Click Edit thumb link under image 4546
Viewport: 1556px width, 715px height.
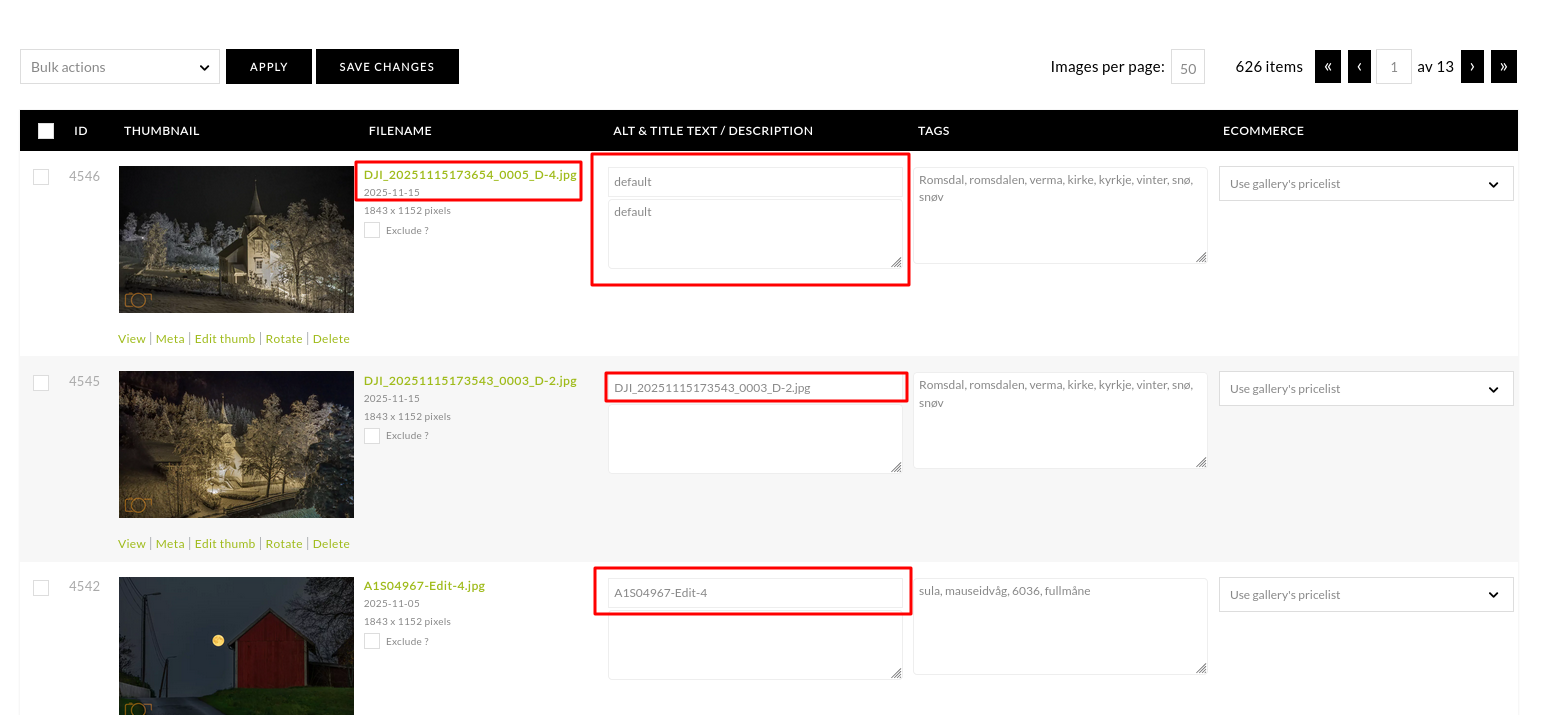[225, 339]
